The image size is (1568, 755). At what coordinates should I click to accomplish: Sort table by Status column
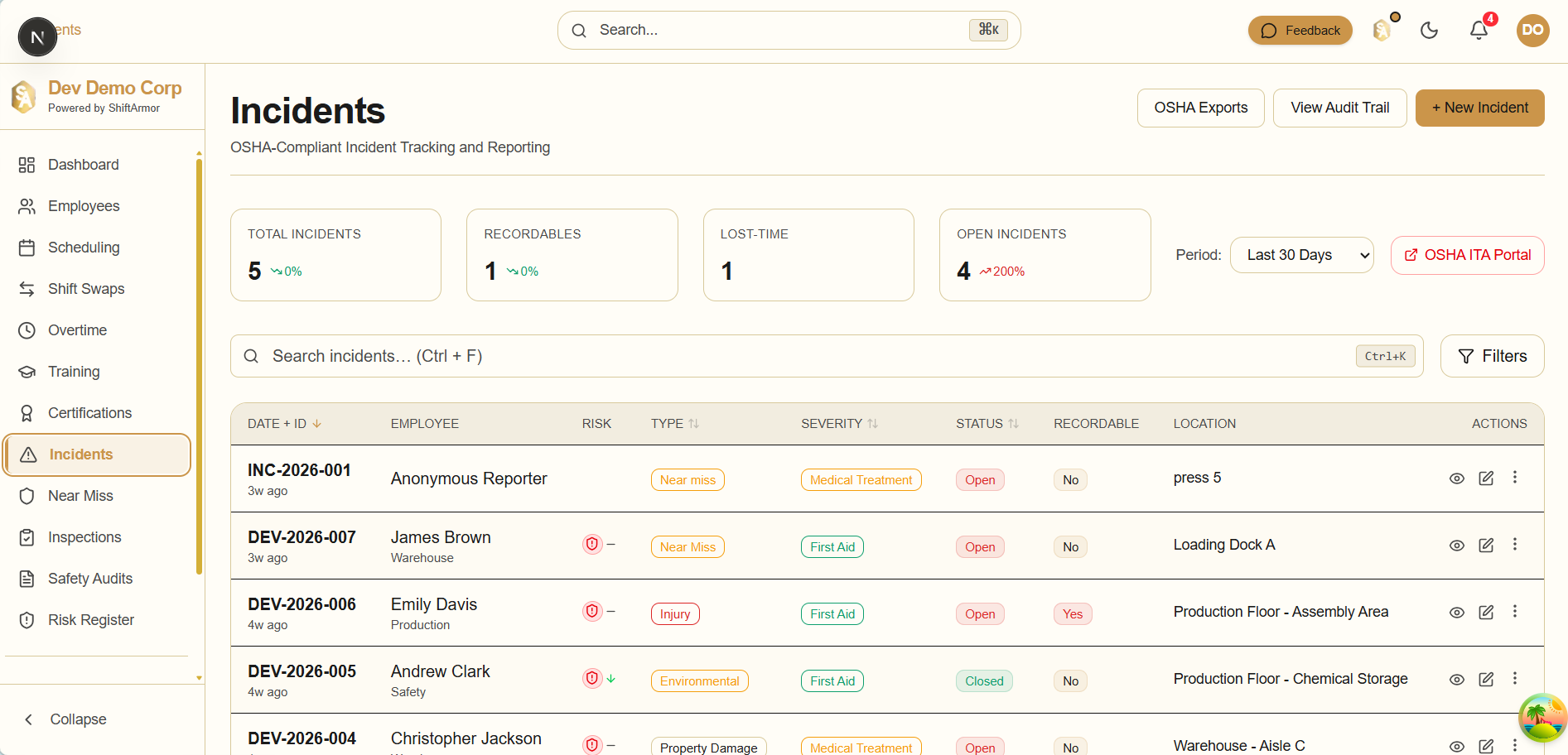[x=987, y=424]
